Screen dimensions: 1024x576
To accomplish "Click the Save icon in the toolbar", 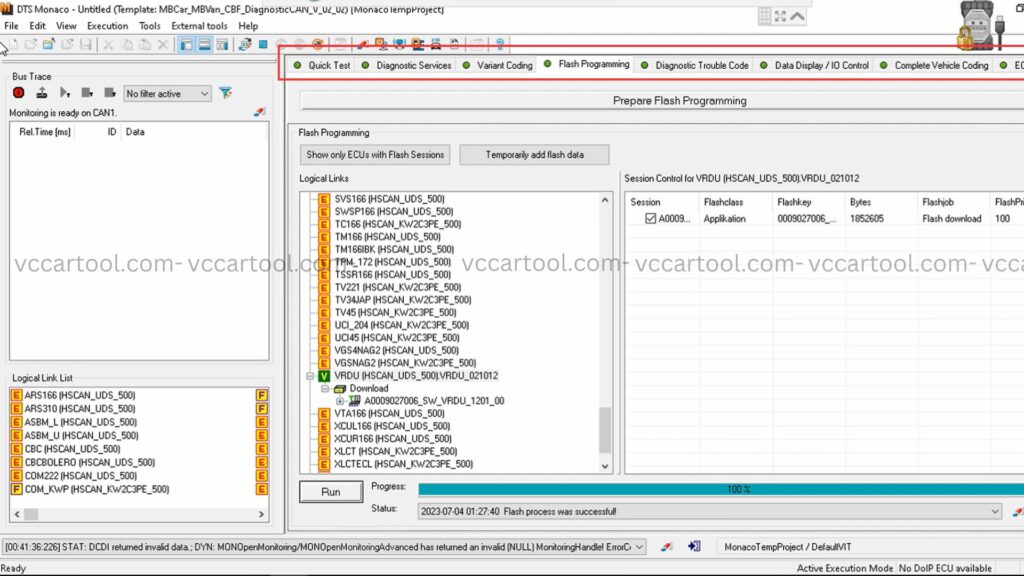I will (x=86, y=44).
